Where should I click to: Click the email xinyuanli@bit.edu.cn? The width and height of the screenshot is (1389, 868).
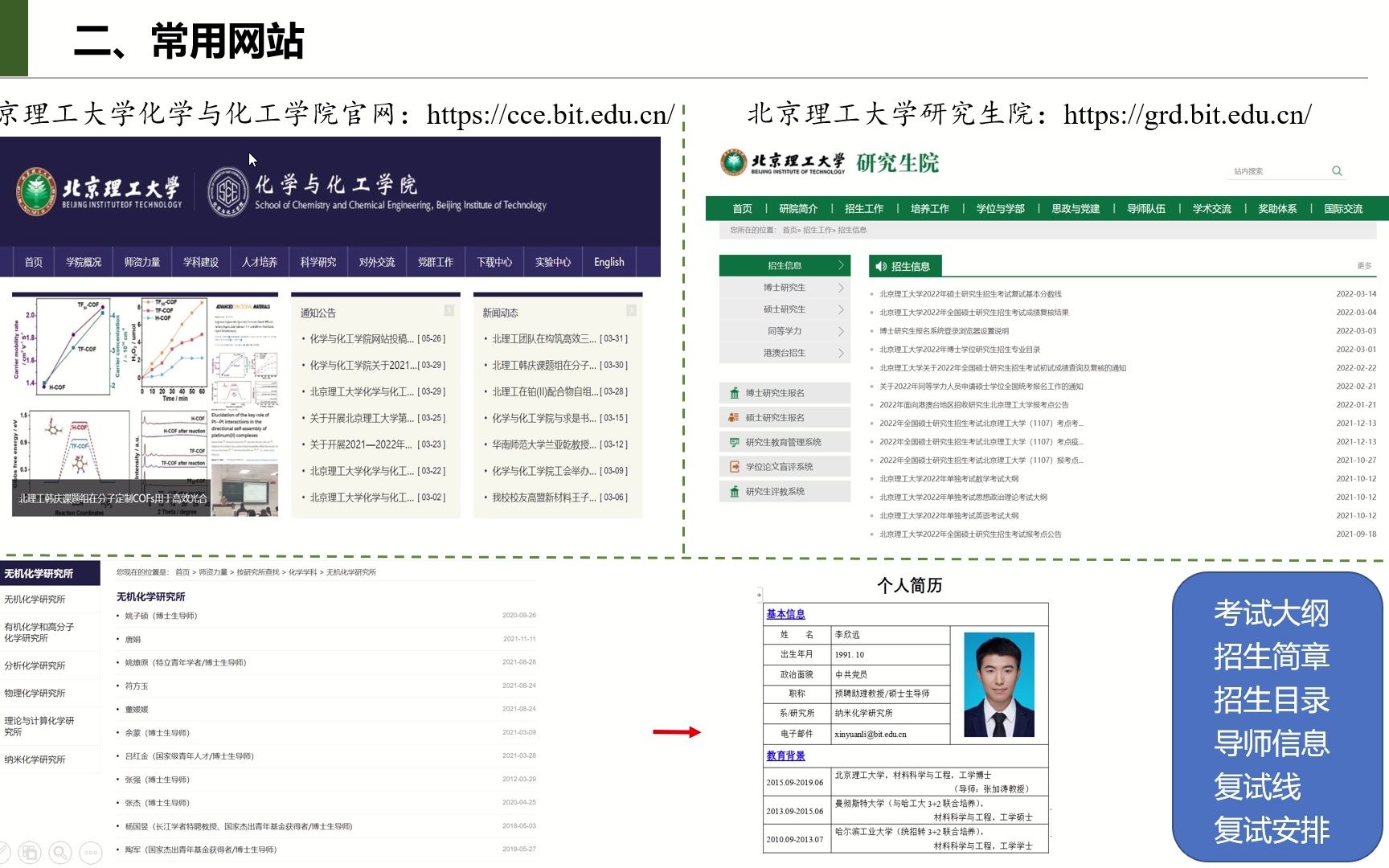point(871,734)
